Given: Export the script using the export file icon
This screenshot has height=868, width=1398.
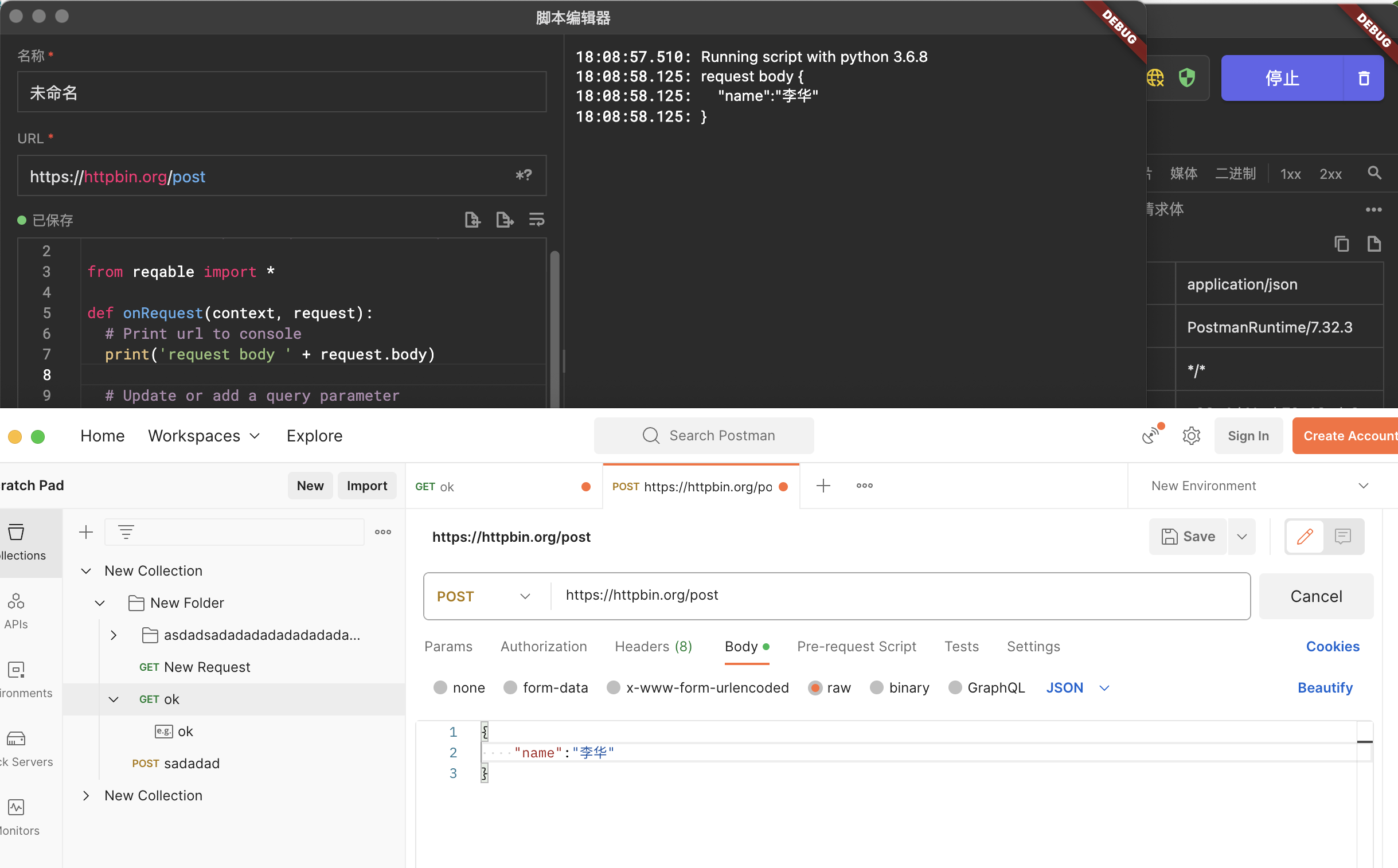Looking at the screenshot, I should pyautogui.click(x=505, y=220).
